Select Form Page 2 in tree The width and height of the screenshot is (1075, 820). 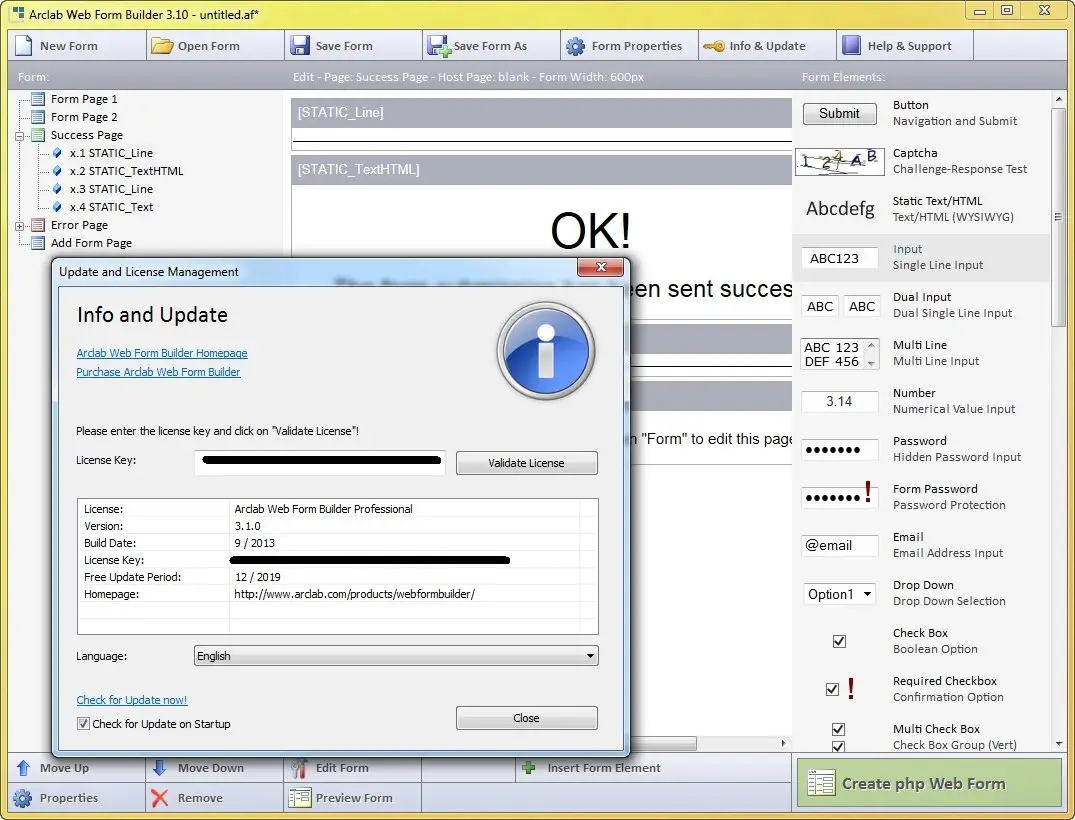[x=84, y=117]
